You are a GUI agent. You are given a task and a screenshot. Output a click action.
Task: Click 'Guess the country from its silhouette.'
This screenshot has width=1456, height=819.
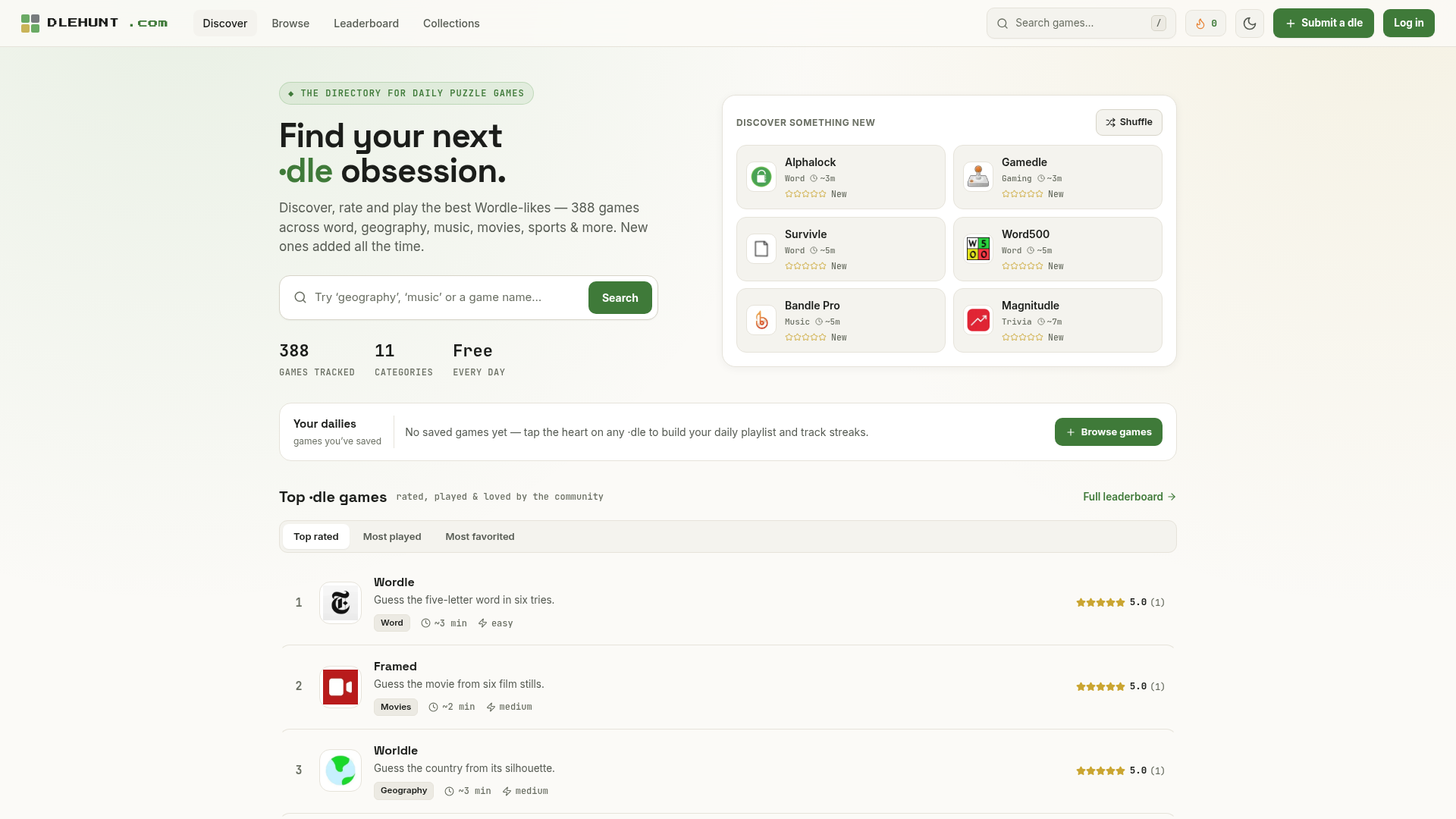point(464,768)
